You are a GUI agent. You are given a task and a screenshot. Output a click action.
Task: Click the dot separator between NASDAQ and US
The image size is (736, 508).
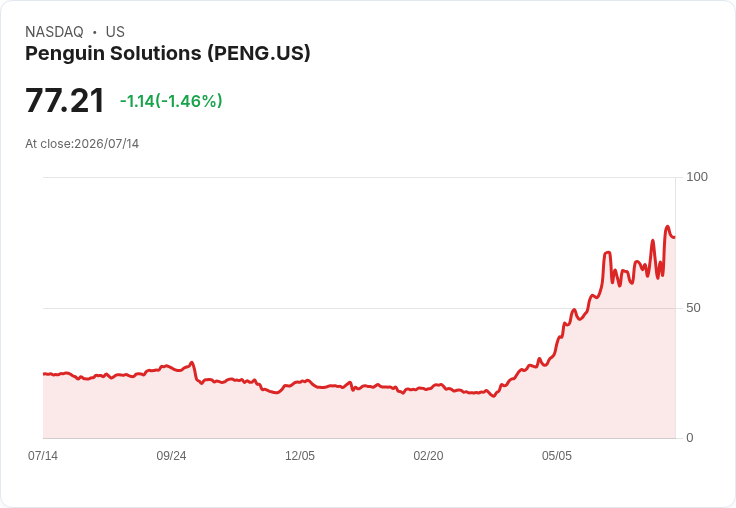pos(94,32)
